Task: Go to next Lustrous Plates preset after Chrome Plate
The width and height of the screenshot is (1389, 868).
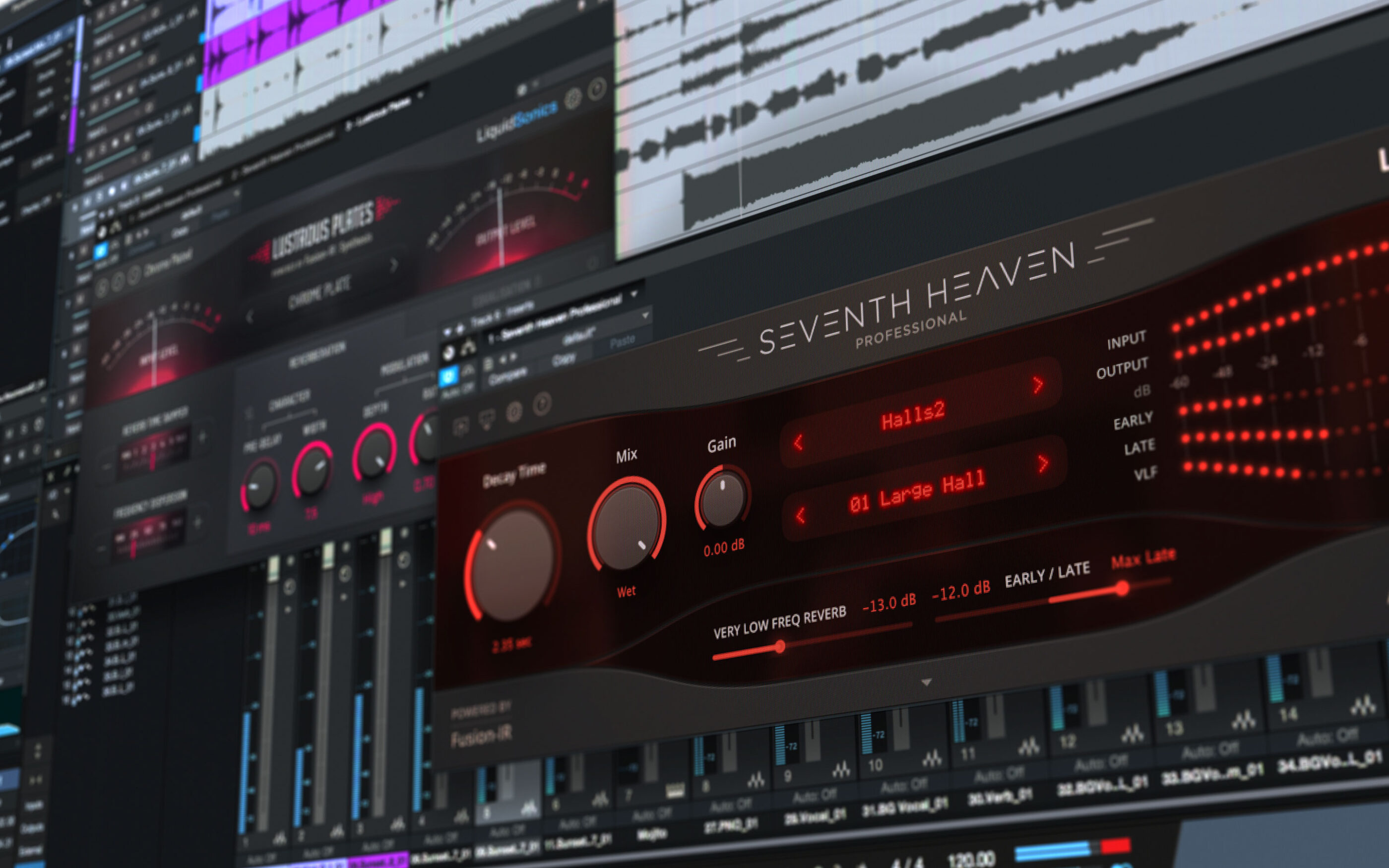Action: (394, 265)
